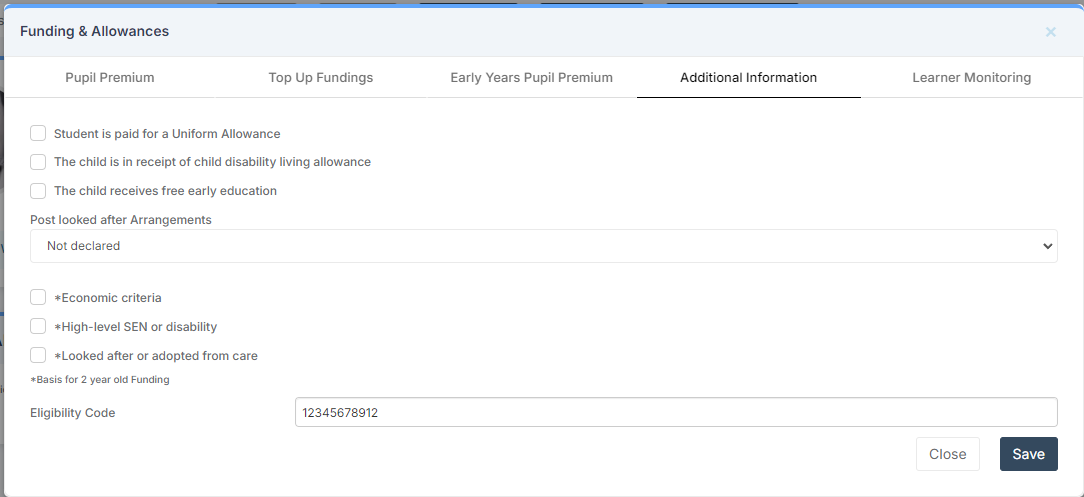Screen dimensions: 1084x497
Task: Open the Learner Monitoring tab
Action: 971,77
